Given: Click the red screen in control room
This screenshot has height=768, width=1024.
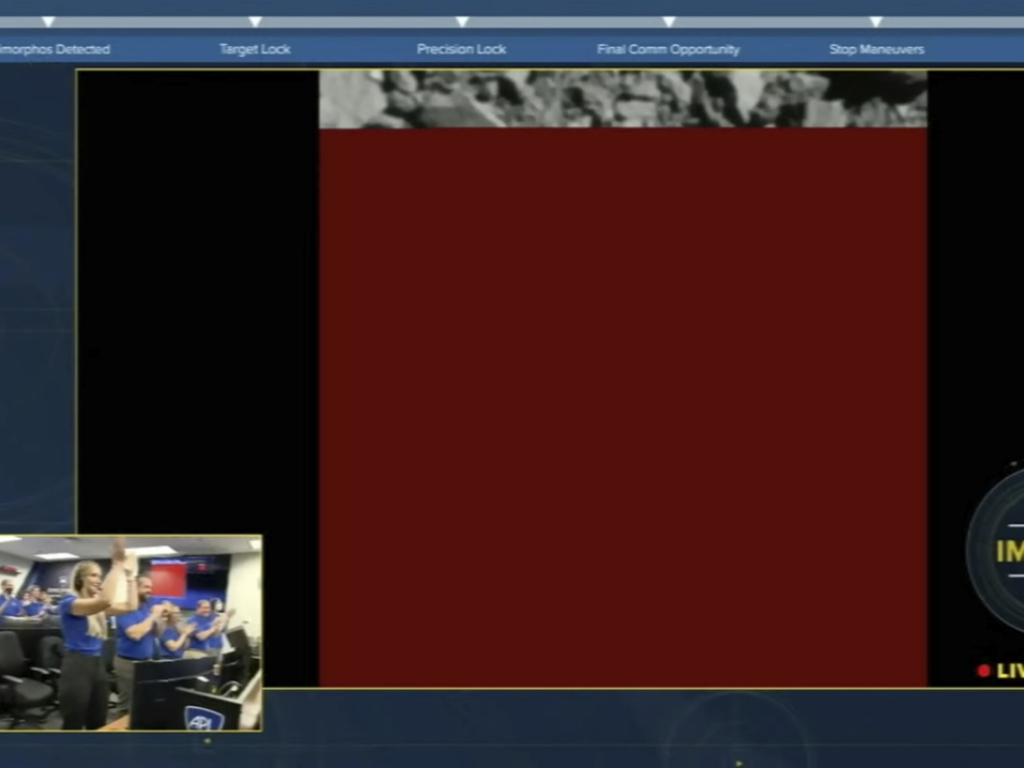Looking at the screenshot, I should pyautogui.click(x=168, y=580).
